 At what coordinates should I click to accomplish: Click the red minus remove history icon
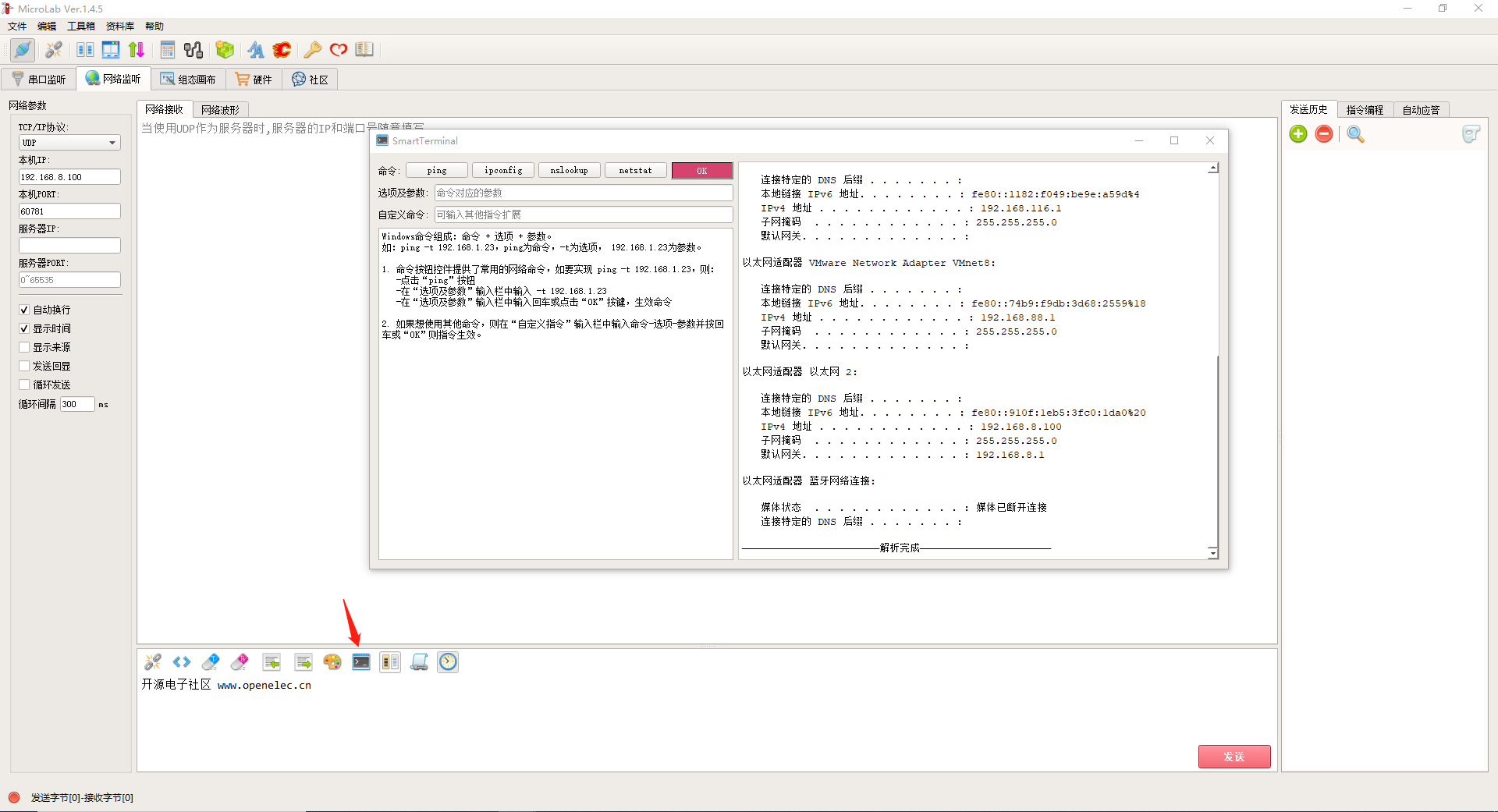1324,134
